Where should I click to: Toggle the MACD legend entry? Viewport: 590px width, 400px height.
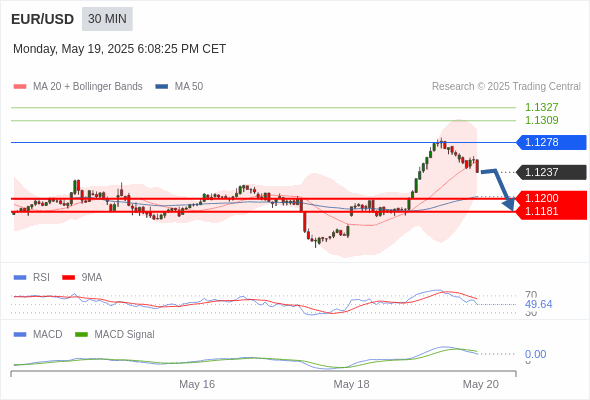click(38, 334)
